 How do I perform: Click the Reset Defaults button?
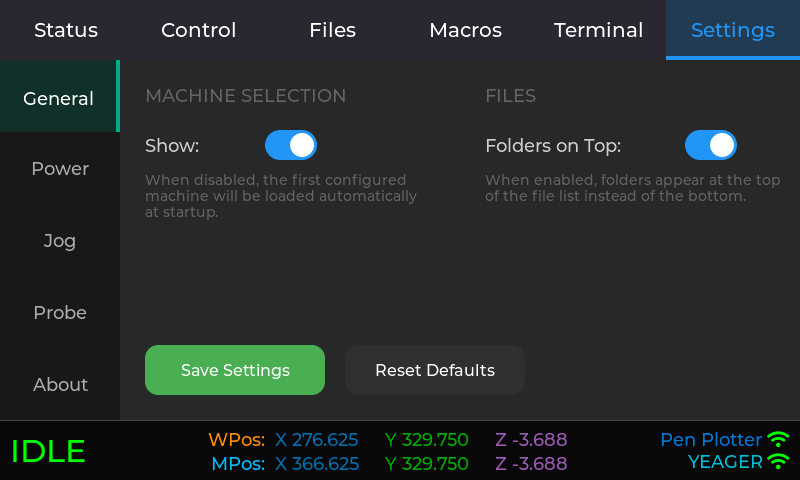(x=435, y=370)
